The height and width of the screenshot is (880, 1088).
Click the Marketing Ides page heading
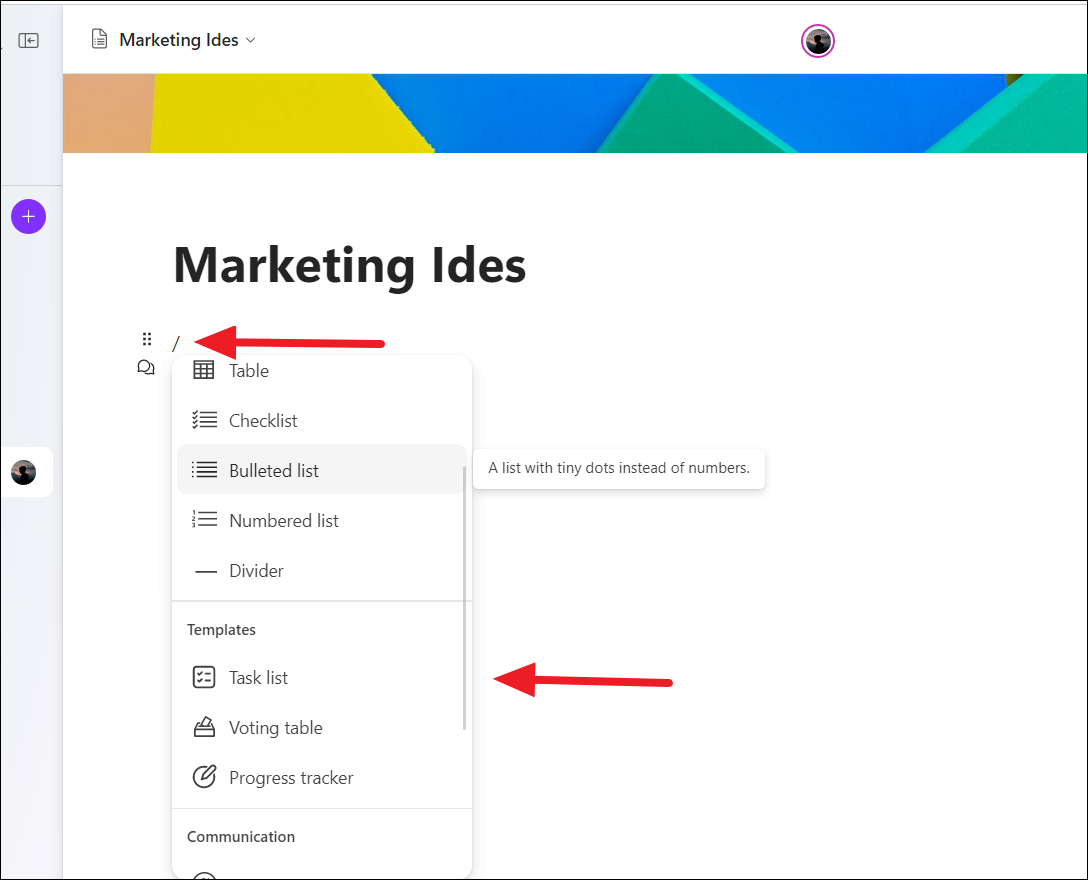pyautogui.click(x=350, y=265)
